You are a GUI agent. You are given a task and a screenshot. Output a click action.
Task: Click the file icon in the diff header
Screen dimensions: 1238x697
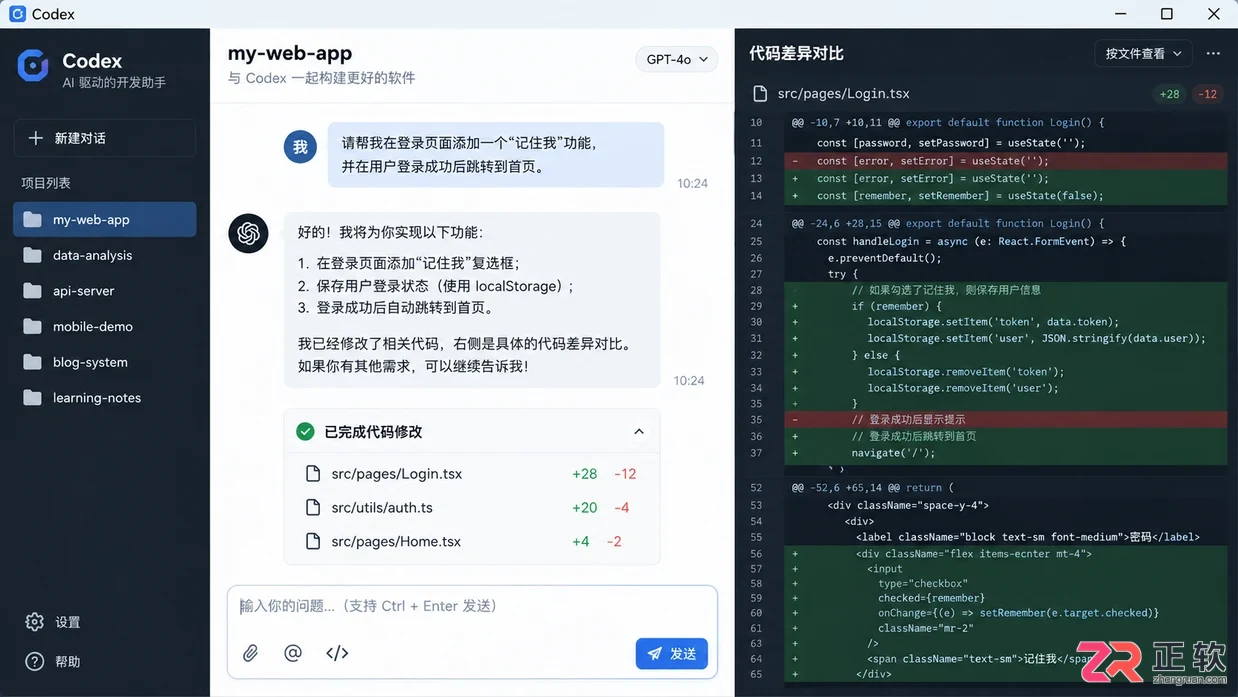click(x=760, y=94)
